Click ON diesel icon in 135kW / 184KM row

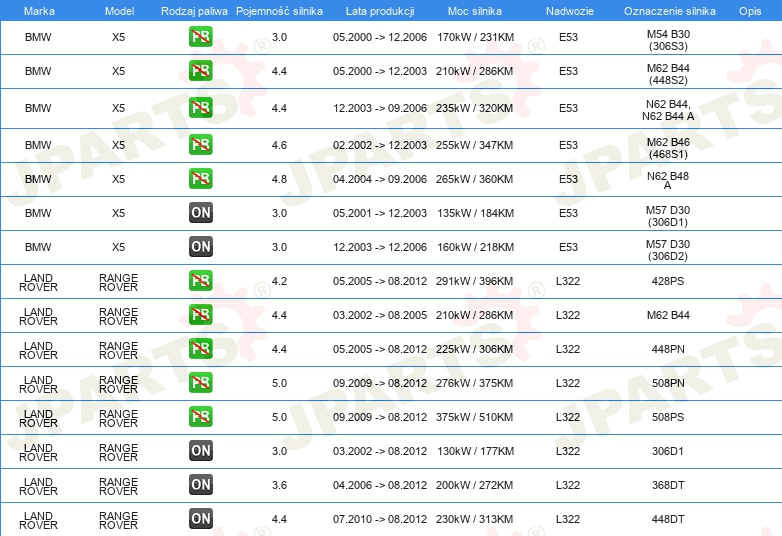[200, 212]
